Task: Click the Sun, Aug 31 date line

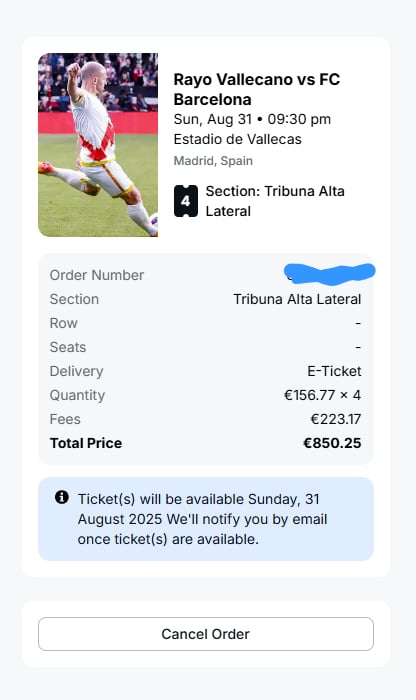Action: (x=252, y=119)
